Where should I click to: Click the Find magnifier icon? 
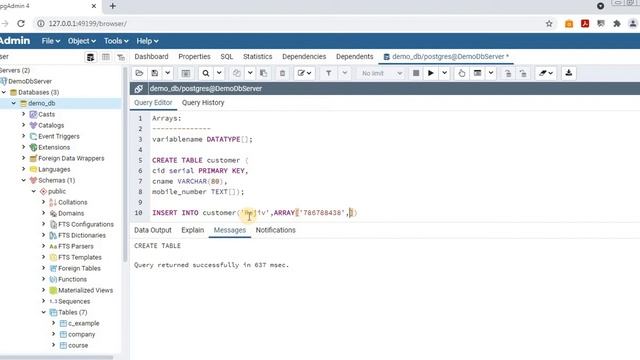point(206,73)
